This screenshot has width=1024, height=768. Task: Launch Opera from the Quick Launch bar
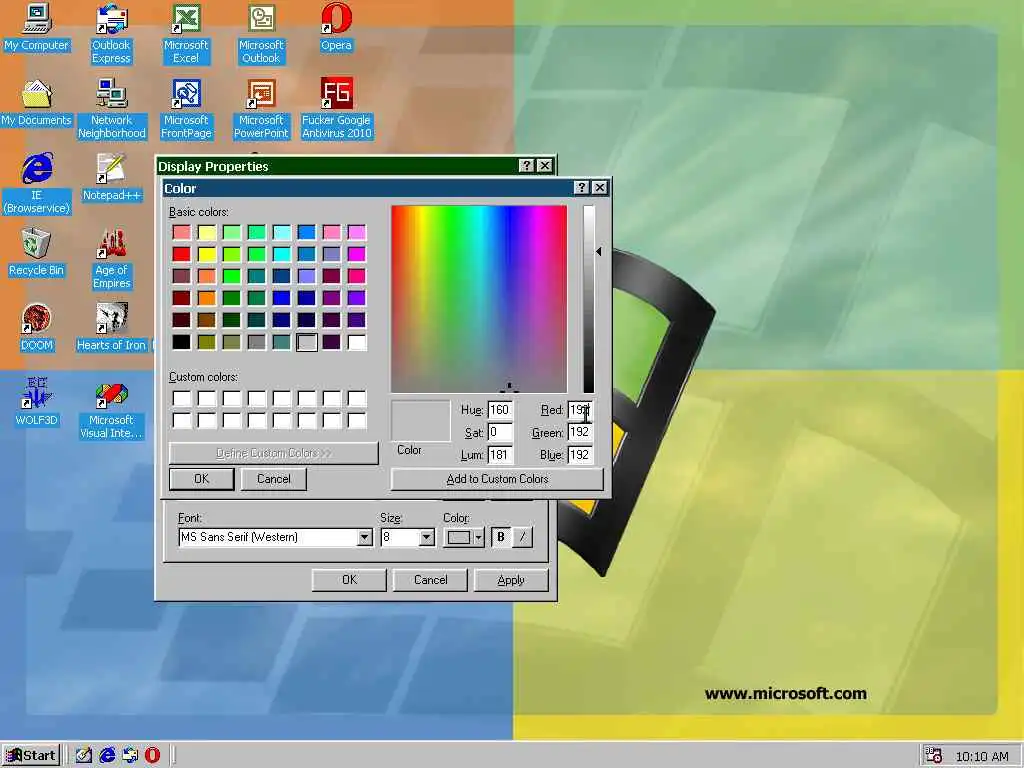click(x=152, y=756)
